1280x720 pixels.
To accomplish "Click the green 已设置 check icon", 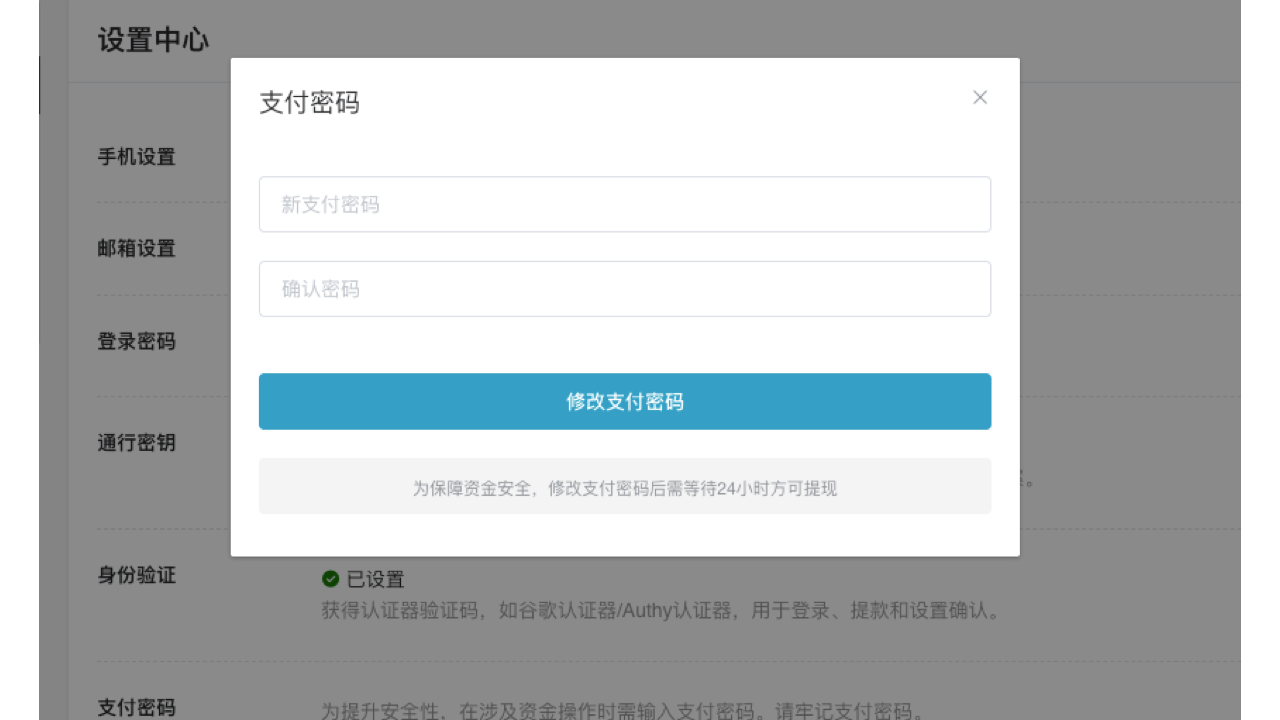I will (330, 579).
